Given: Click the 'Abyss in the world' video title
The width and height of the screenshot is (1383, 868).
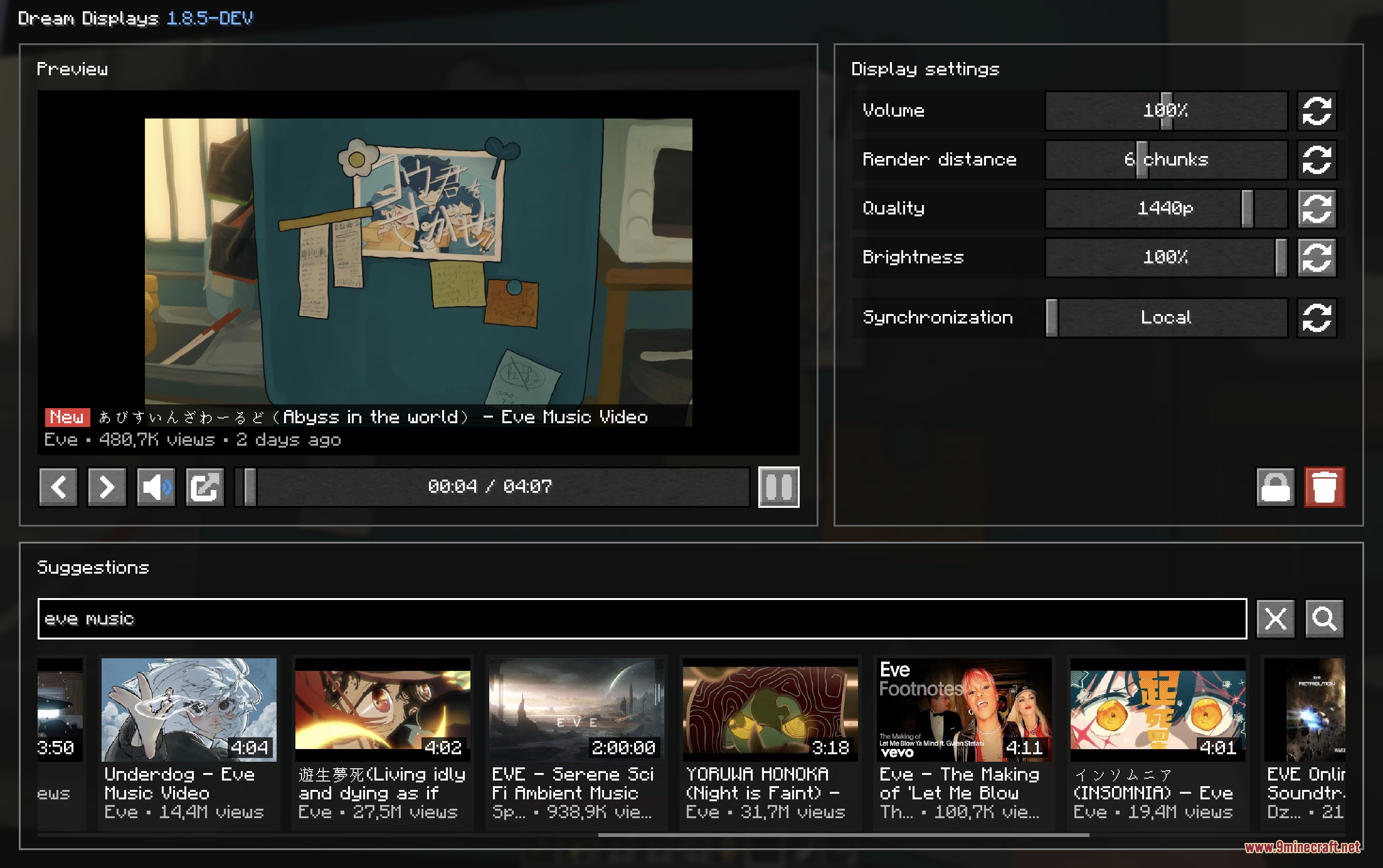Looking at the screenshot, I should click(374, 418).
